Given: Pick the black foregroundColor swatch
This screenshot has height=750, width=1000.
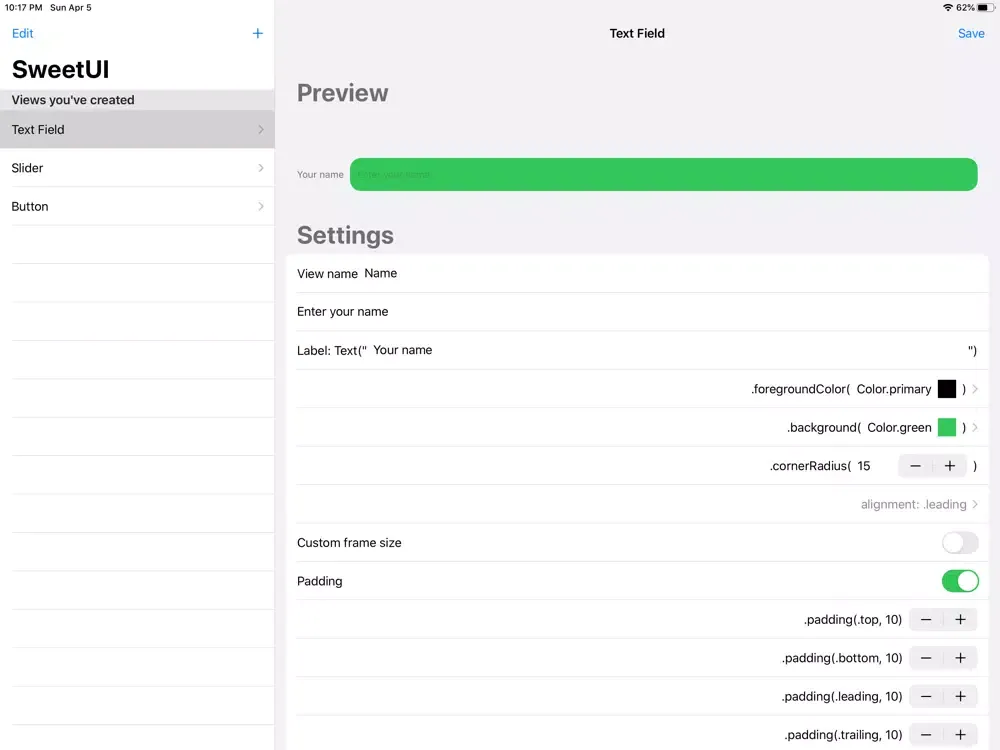Looking at the screenshot, I should [x=946, y=389].
